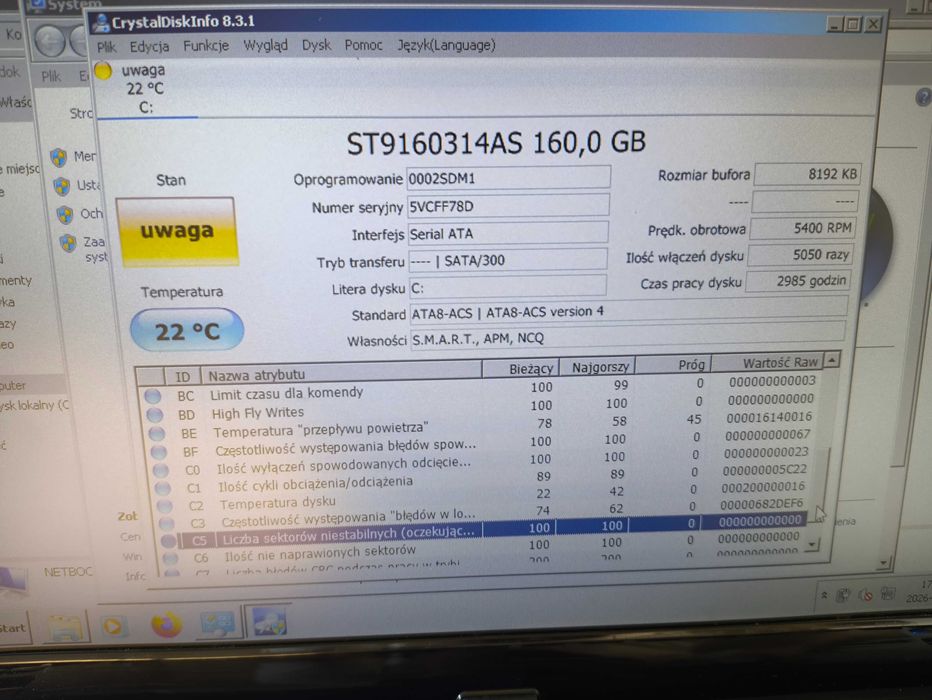Click the Własności field S.M.A.R.T., APM, NCQ
Image resolution: width=932 pixels, height=700 pixels.
pos(628,338)
